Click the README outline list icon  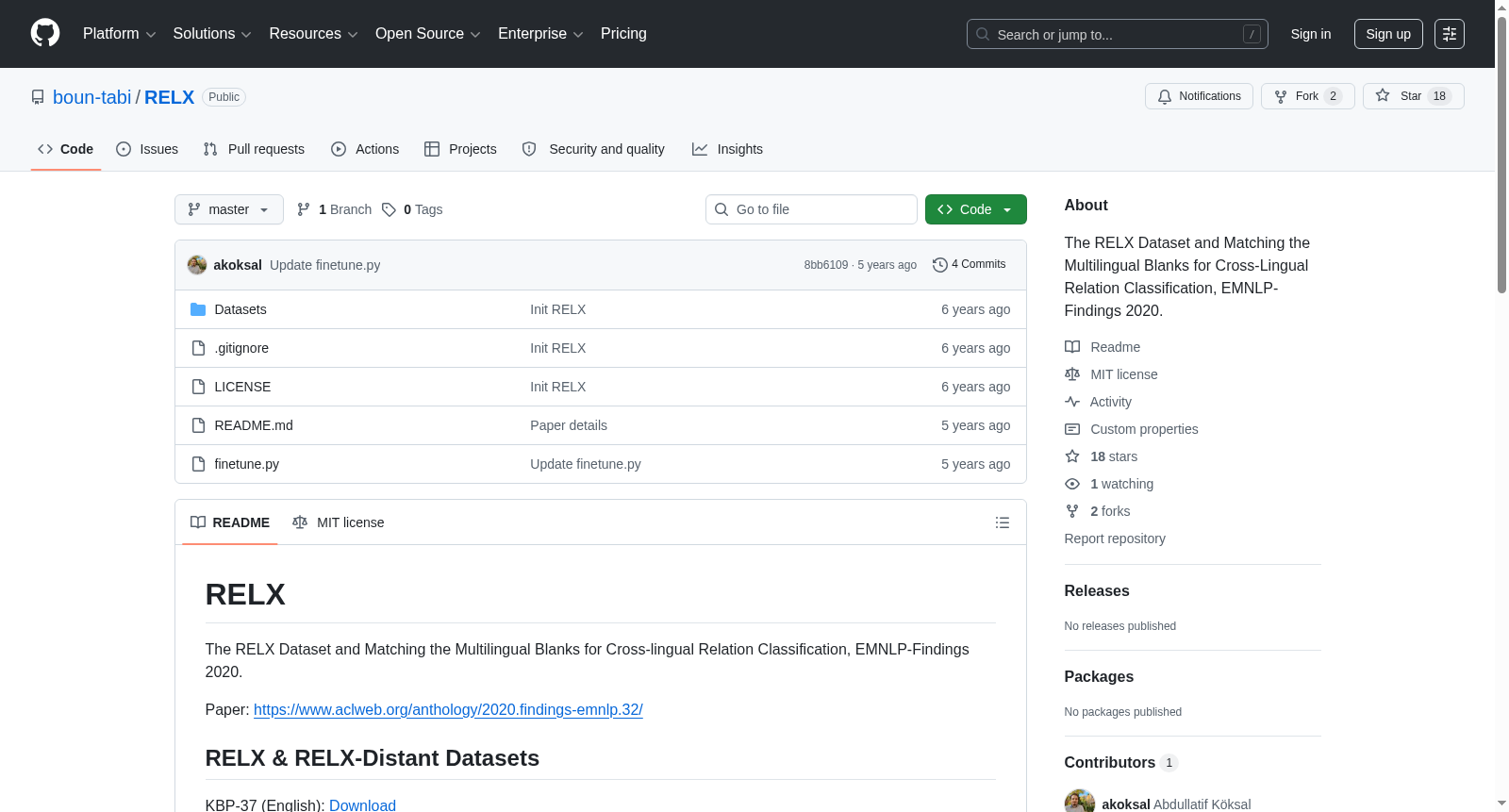[1002, 522]
